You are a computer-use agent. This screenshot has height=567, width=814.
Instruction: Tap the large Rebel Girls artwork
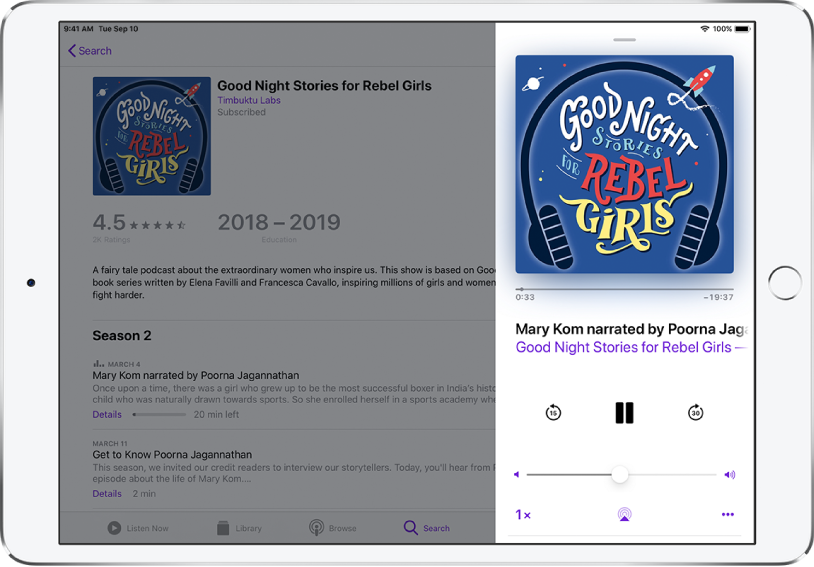[624, 164]
